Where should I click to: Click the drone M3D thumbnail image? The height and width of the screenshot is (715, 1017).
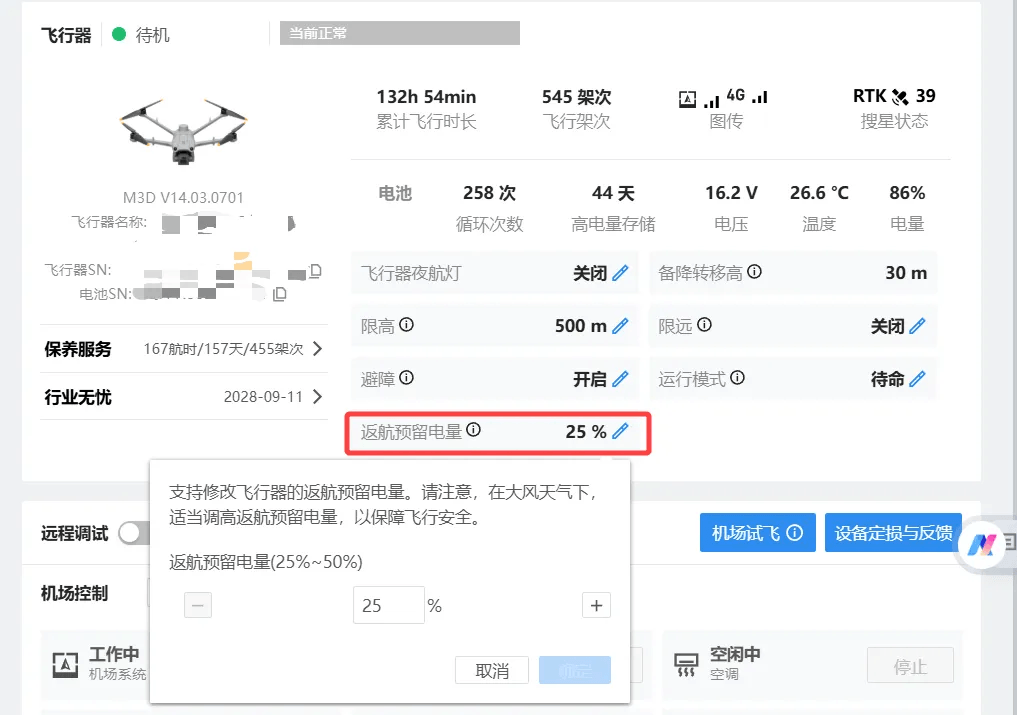[x=184, y=132]
